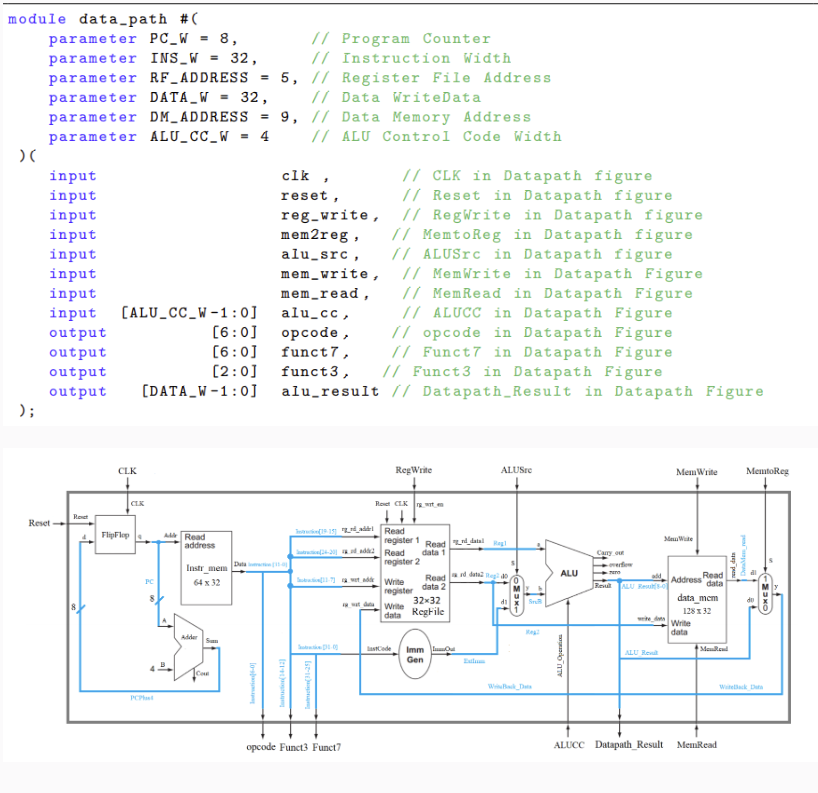This screenshot has width=818, height=793.
Task: Select the ALU block in the datapath diagram
Action: click(570, 575)
